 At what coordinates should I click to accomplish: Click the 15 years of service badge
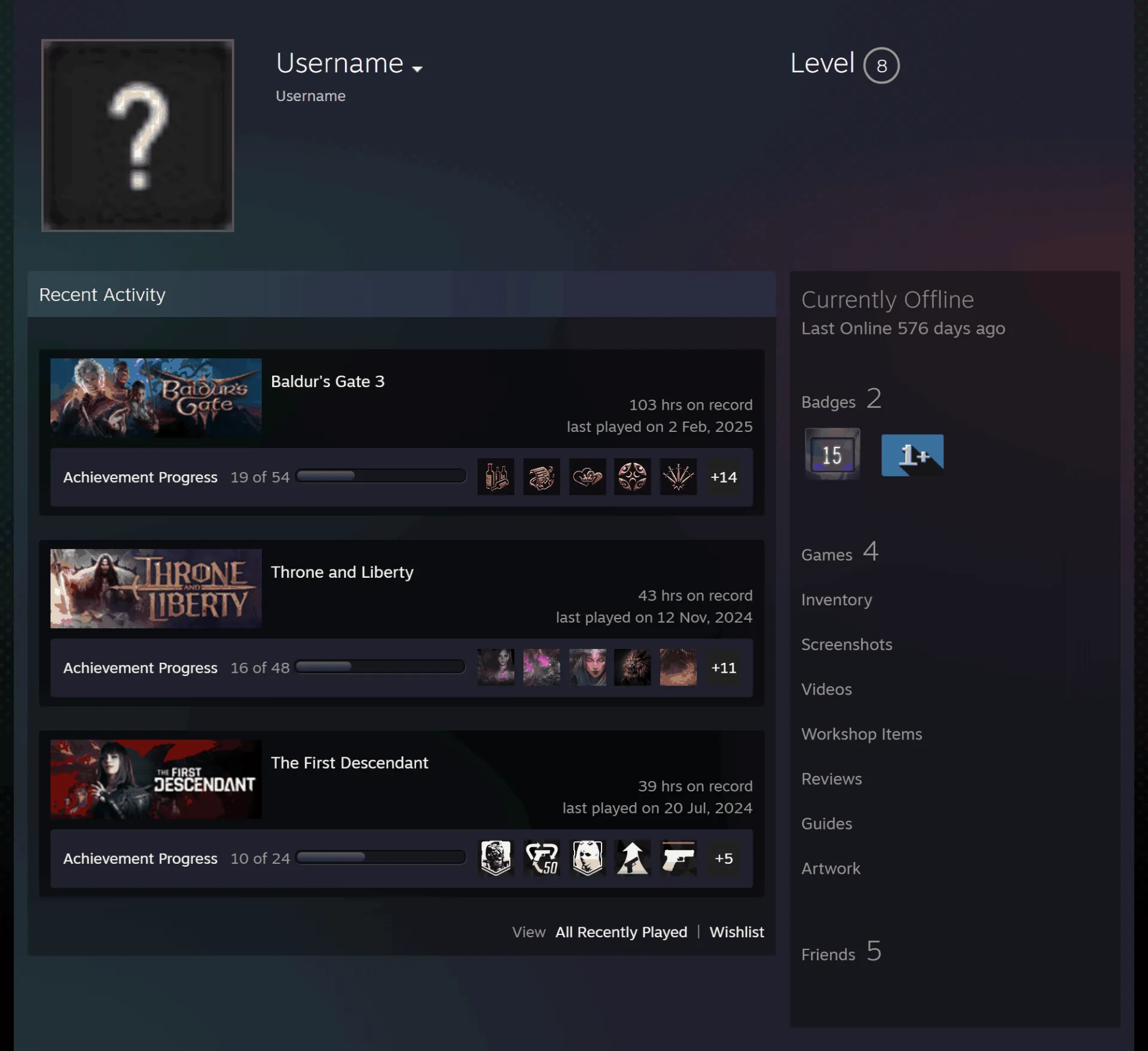point(832,454)
